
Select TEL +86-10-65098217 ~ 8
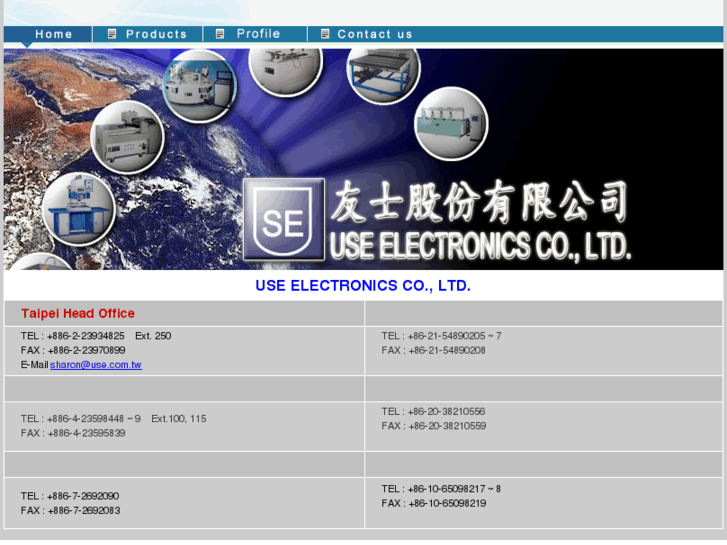click(x=441, y=489)
